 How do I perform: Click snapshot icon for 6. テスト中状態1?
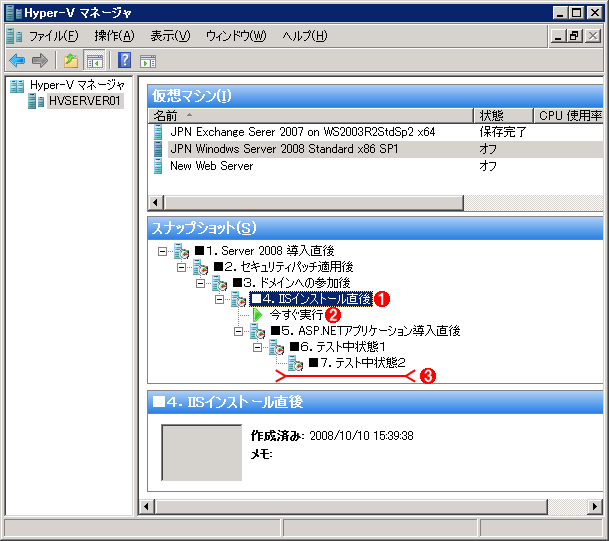[x=277, y=347]
